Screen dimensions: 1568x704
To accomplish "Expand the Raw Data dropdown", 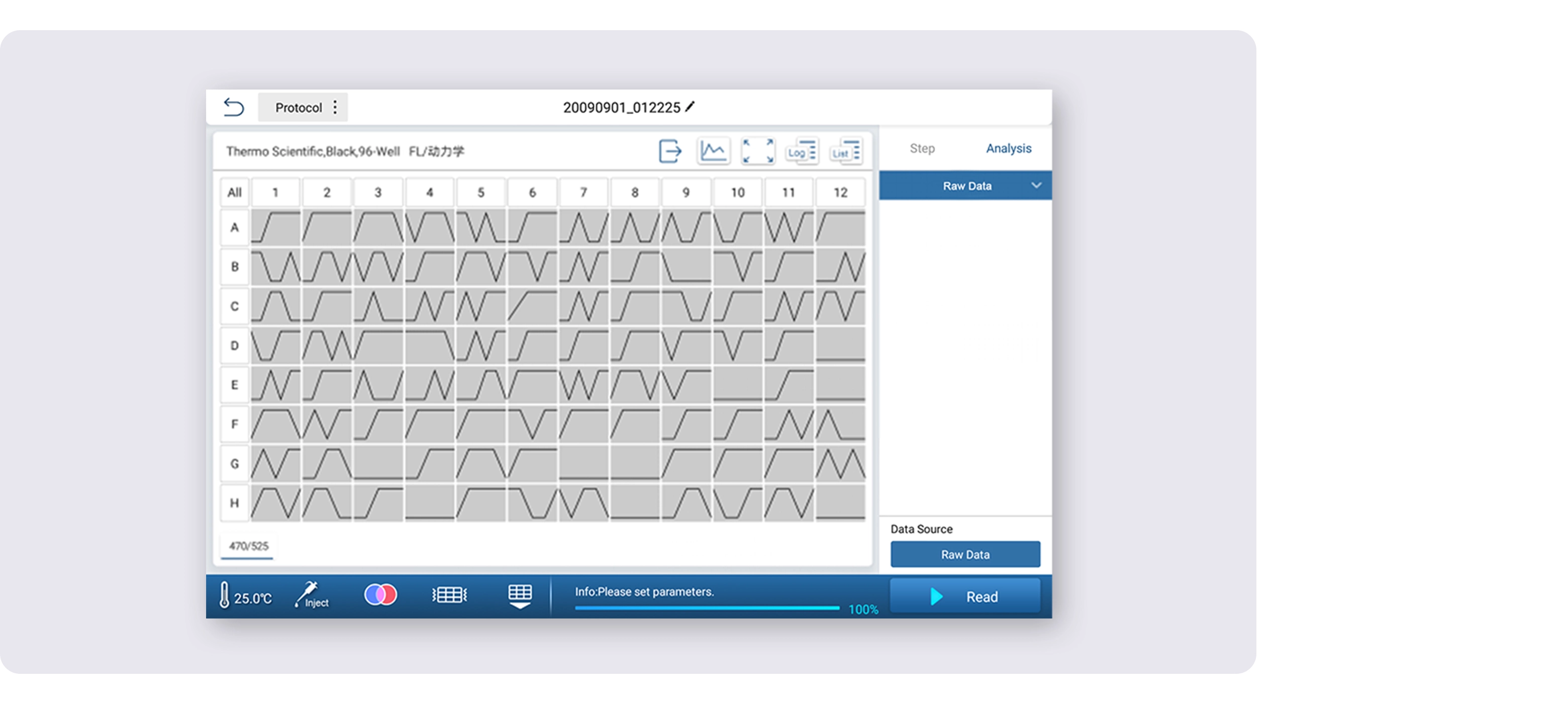I will [x=1035, y=186].
